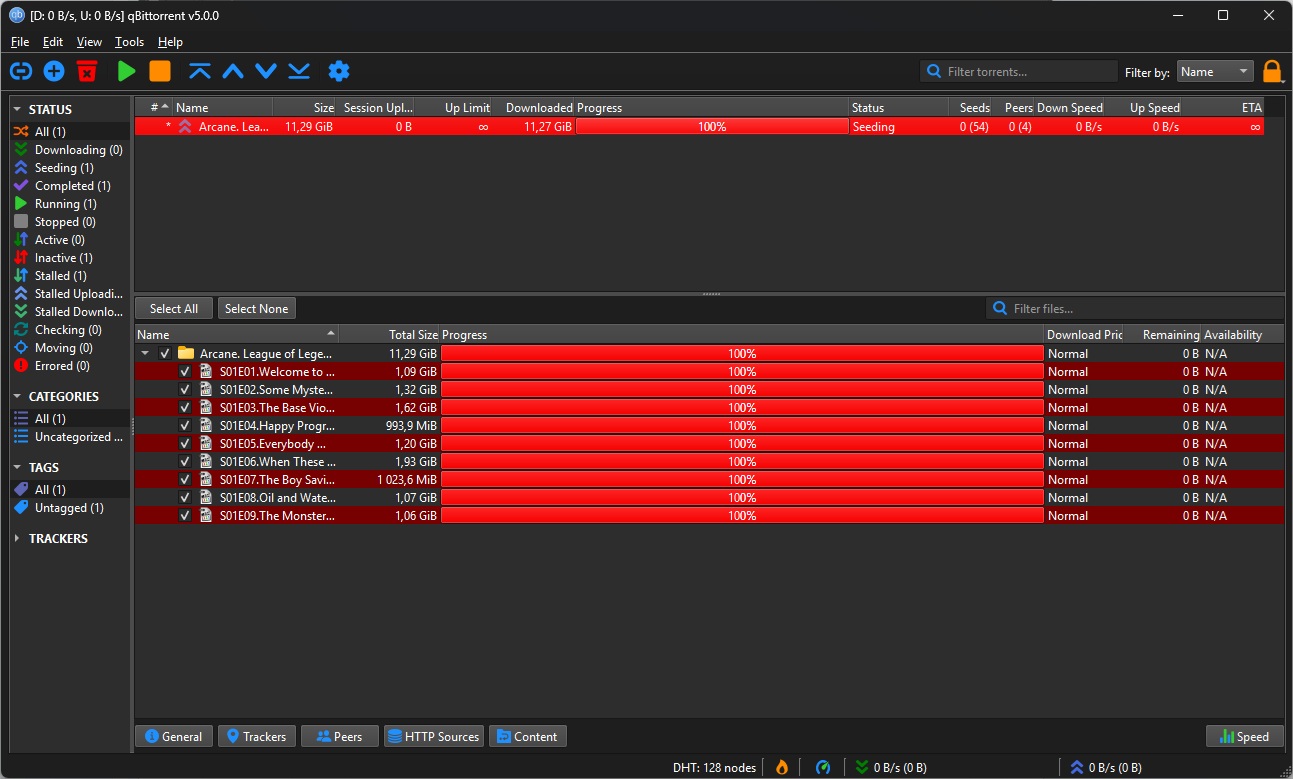Screen dimensions: 1293x779
Task: Click the flame connection status icon
Action: coord(782,767)
